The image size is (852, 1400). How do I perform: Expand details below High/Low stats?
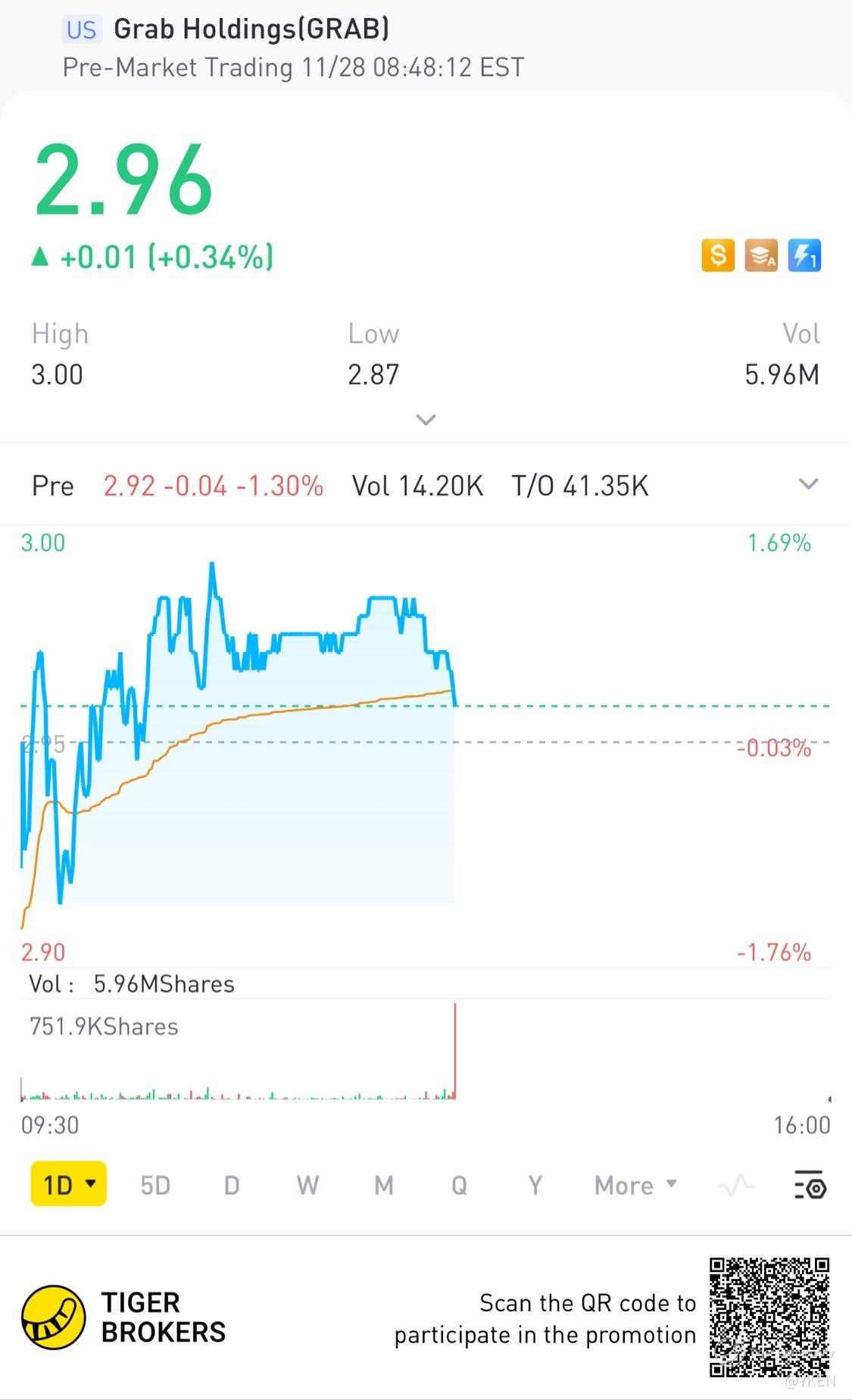426,420
